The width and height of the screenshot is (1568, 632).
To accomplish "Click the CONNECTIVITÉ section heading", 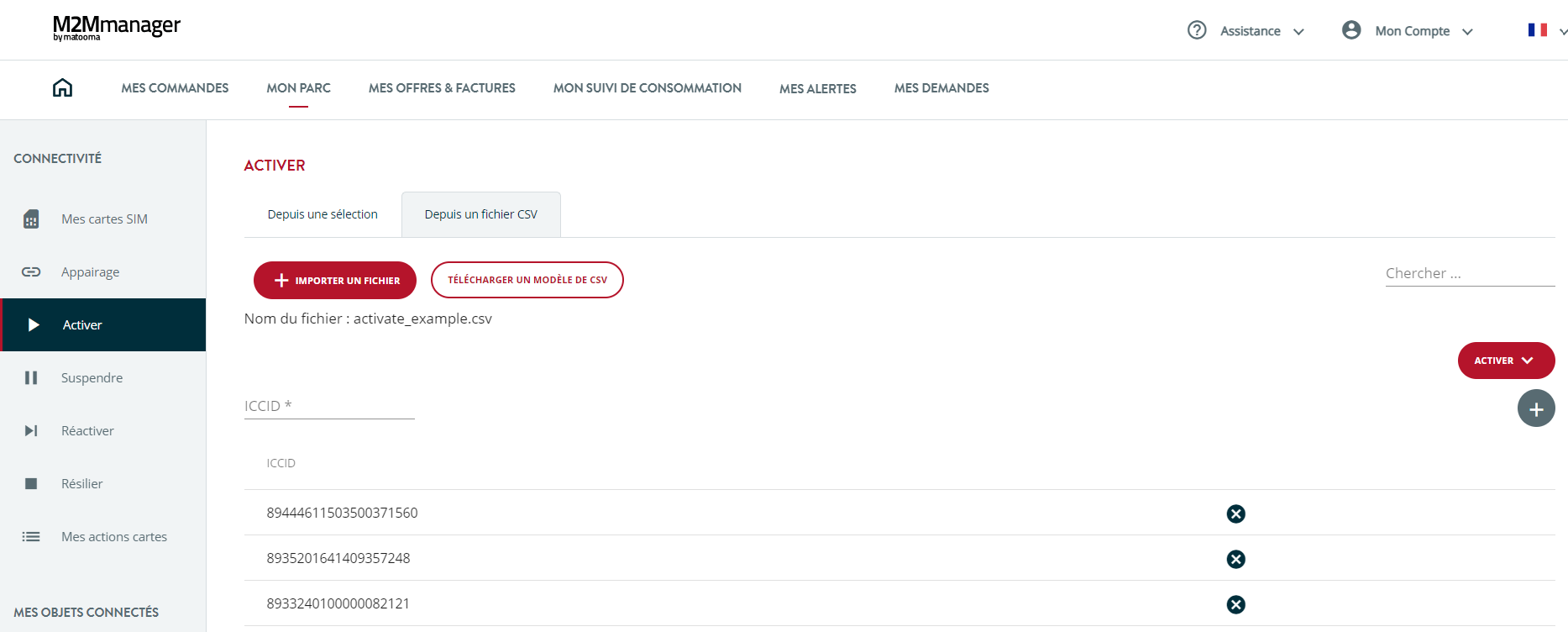I will (x=57, y=158).
